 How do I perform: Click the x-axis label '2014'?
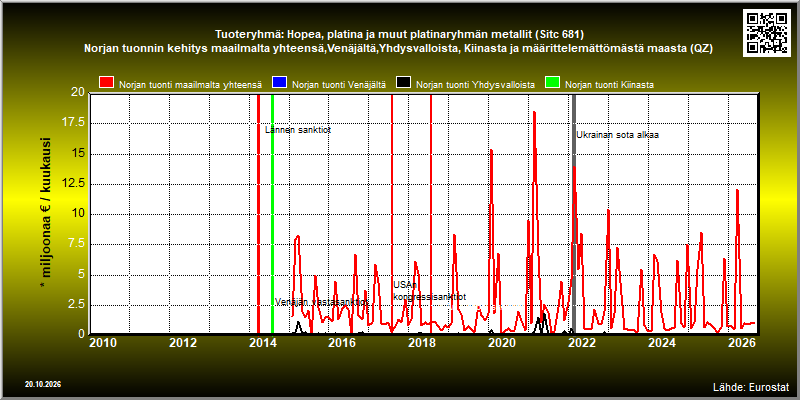click(263, 343)
